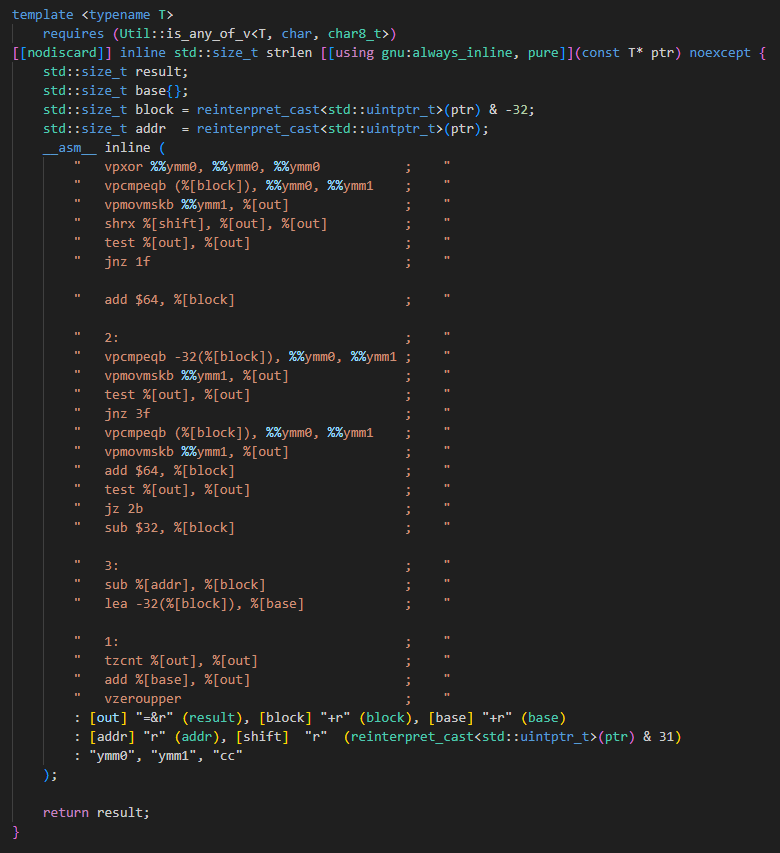The width and height of the screenshot is (780, 853).
Task: Click the '[shift]' operand name in constraints
Action: click(262, 737)
